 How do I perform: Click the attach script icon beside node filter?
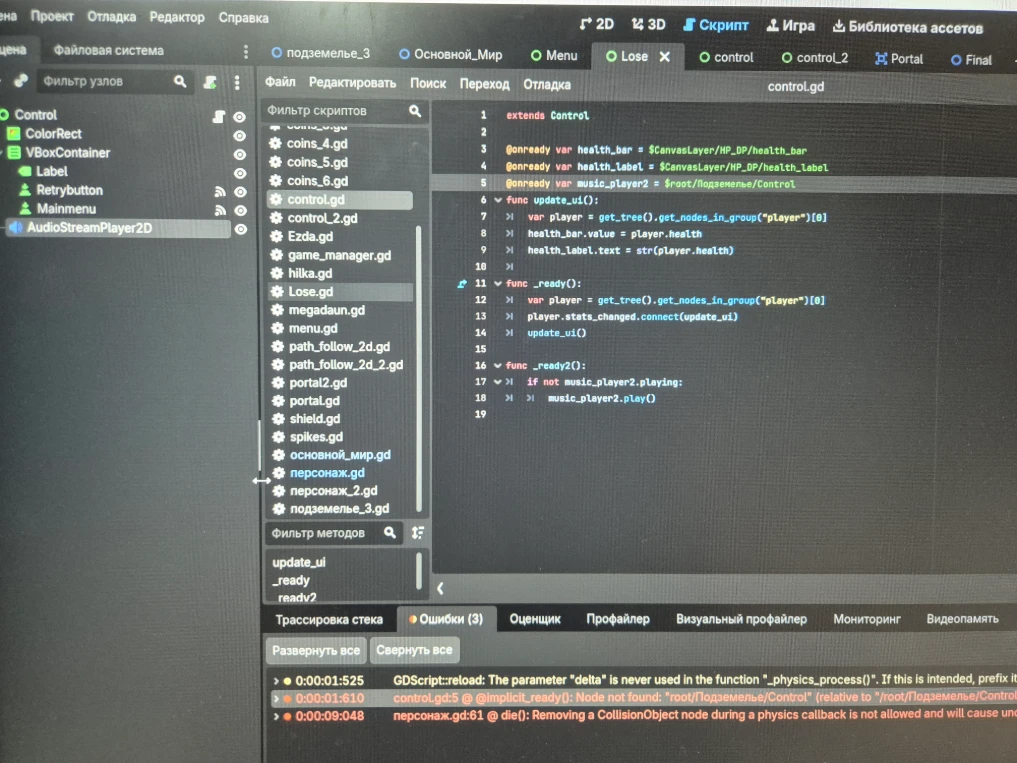tap(210, 82)
